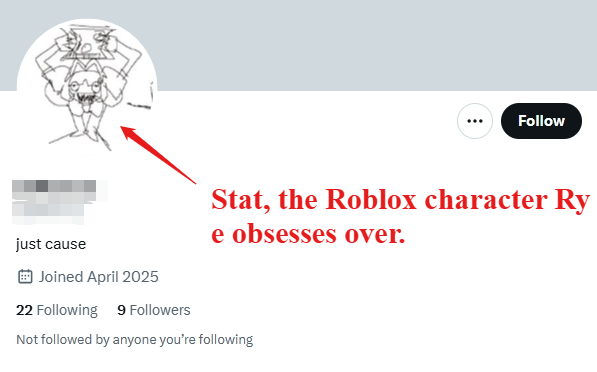597x372 pixels.
Task: Click the 'just cause' bio text
Action: click(x=51, y=244)
